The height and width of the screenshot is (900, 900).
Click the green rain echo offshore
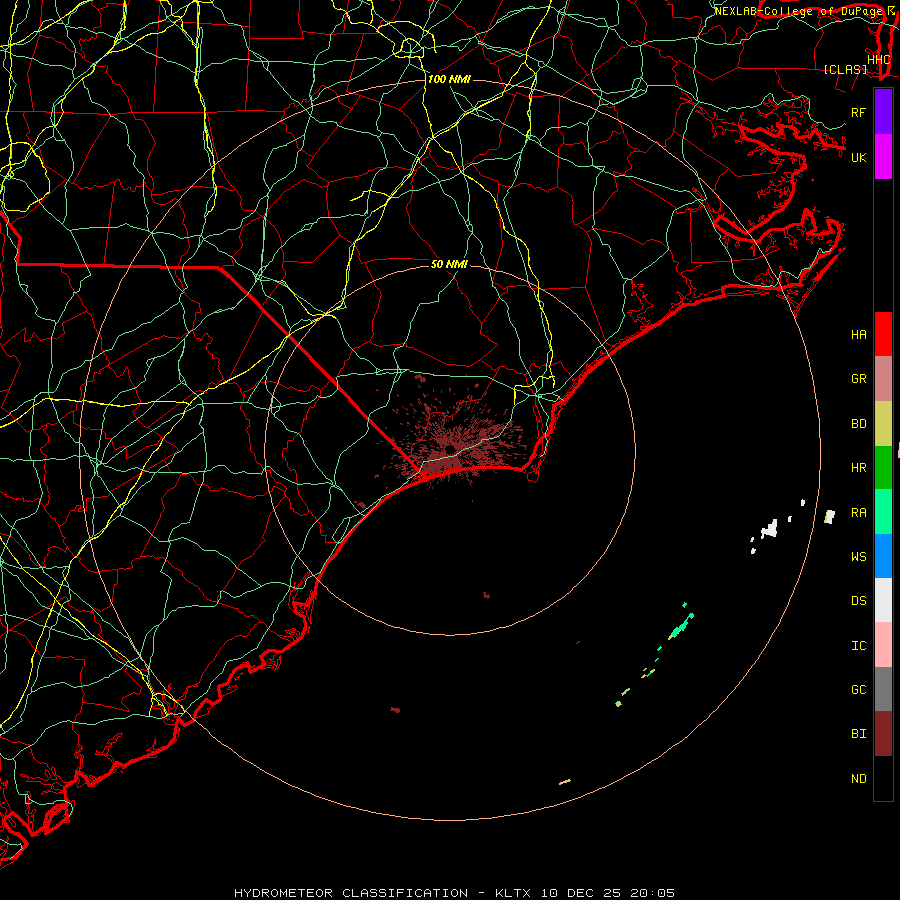(x=681, y=627)
